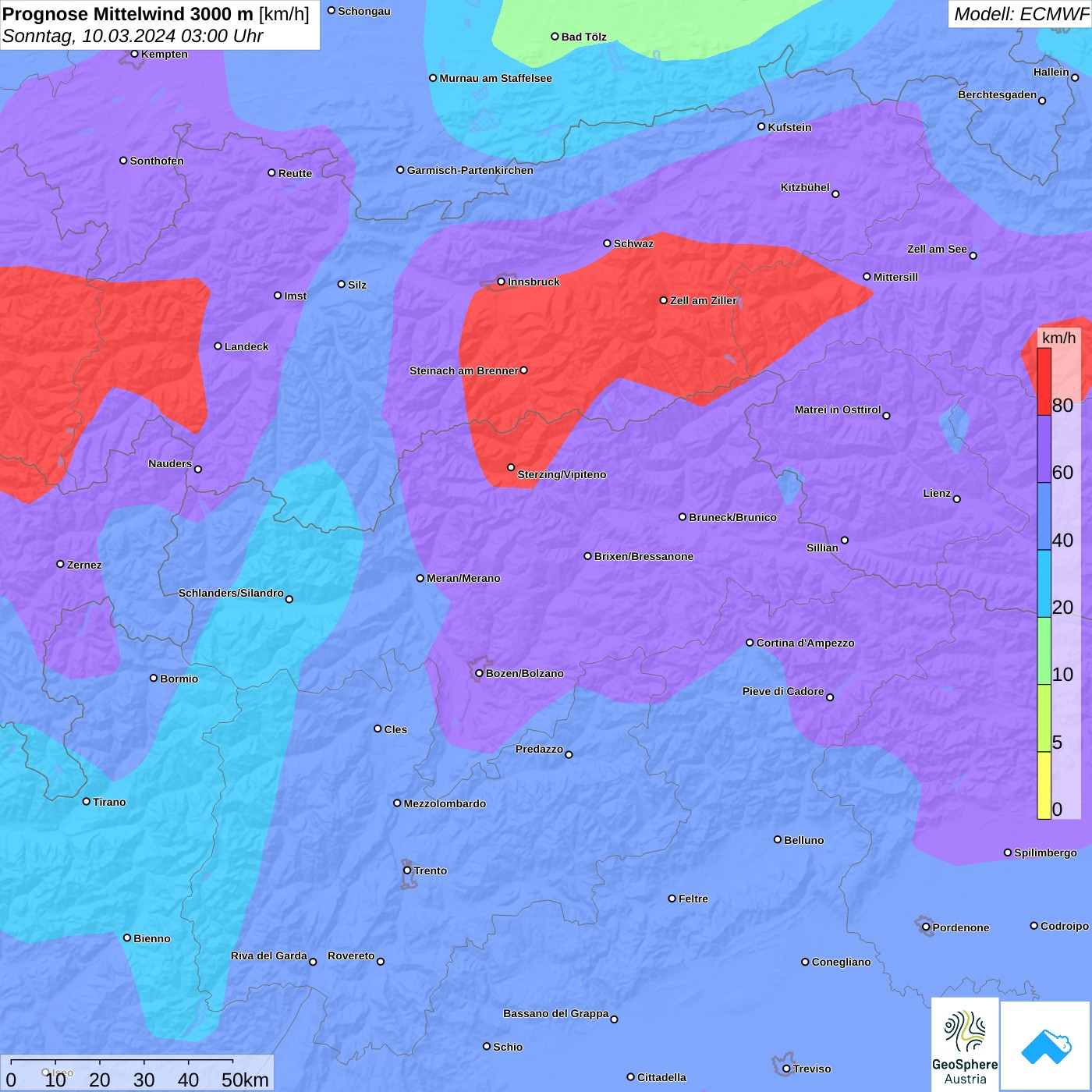Image resolution: width=1092 pixels, height=1092 pixels.
Task: Click the 'Pieve di Cadore' label
Action: 783,691
